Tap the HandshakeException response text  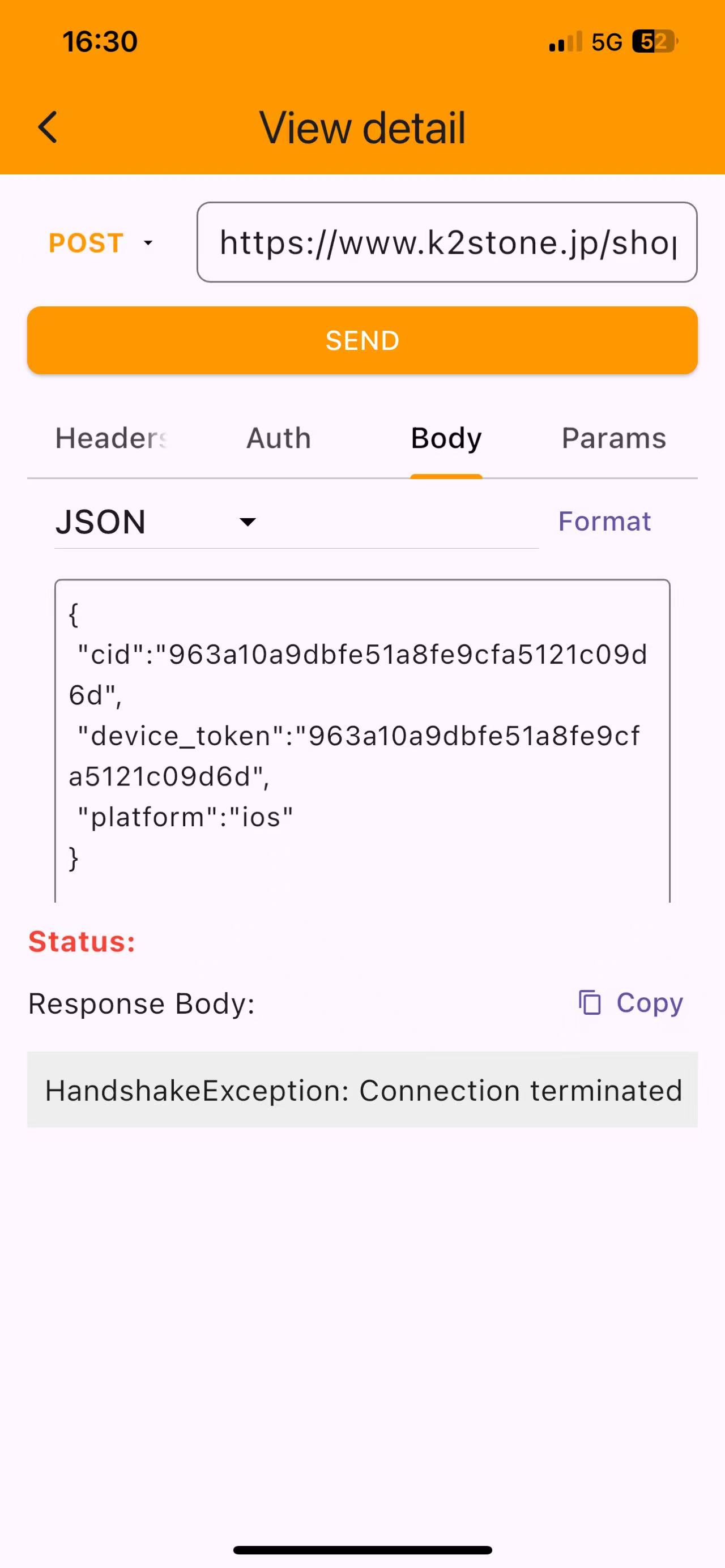point(363,1090)
